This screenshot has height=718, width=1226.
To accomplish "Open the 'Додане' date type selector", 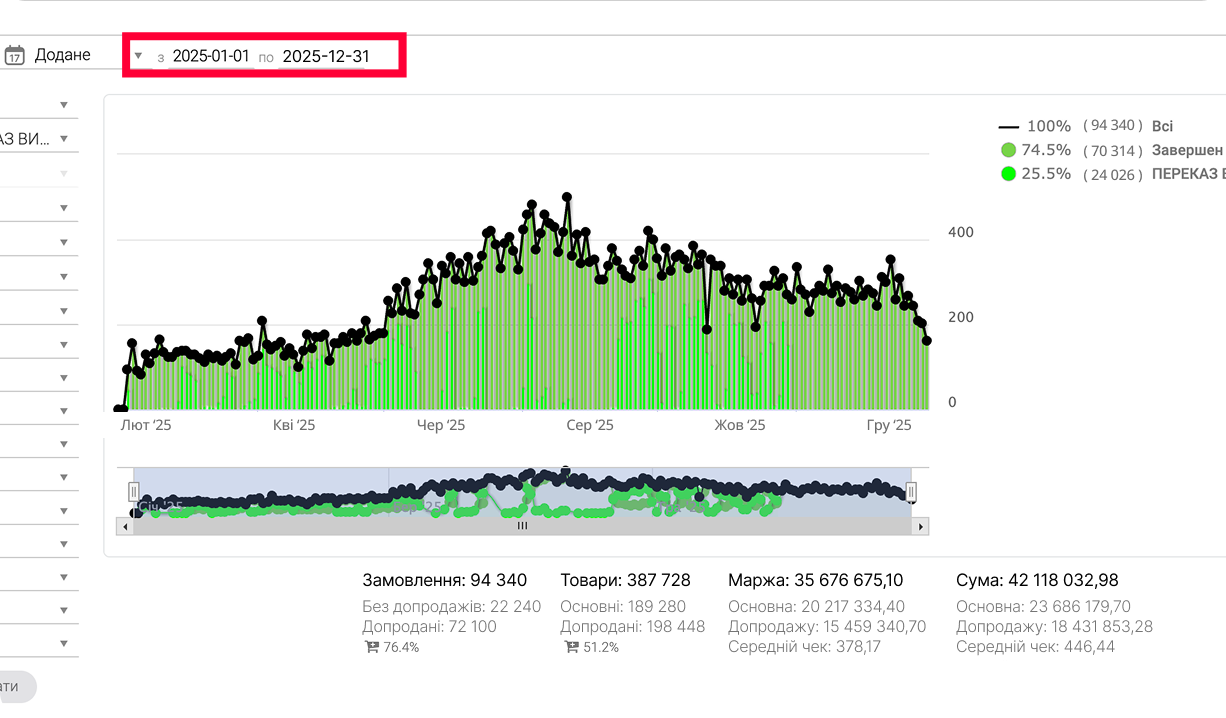I will 62,56.
